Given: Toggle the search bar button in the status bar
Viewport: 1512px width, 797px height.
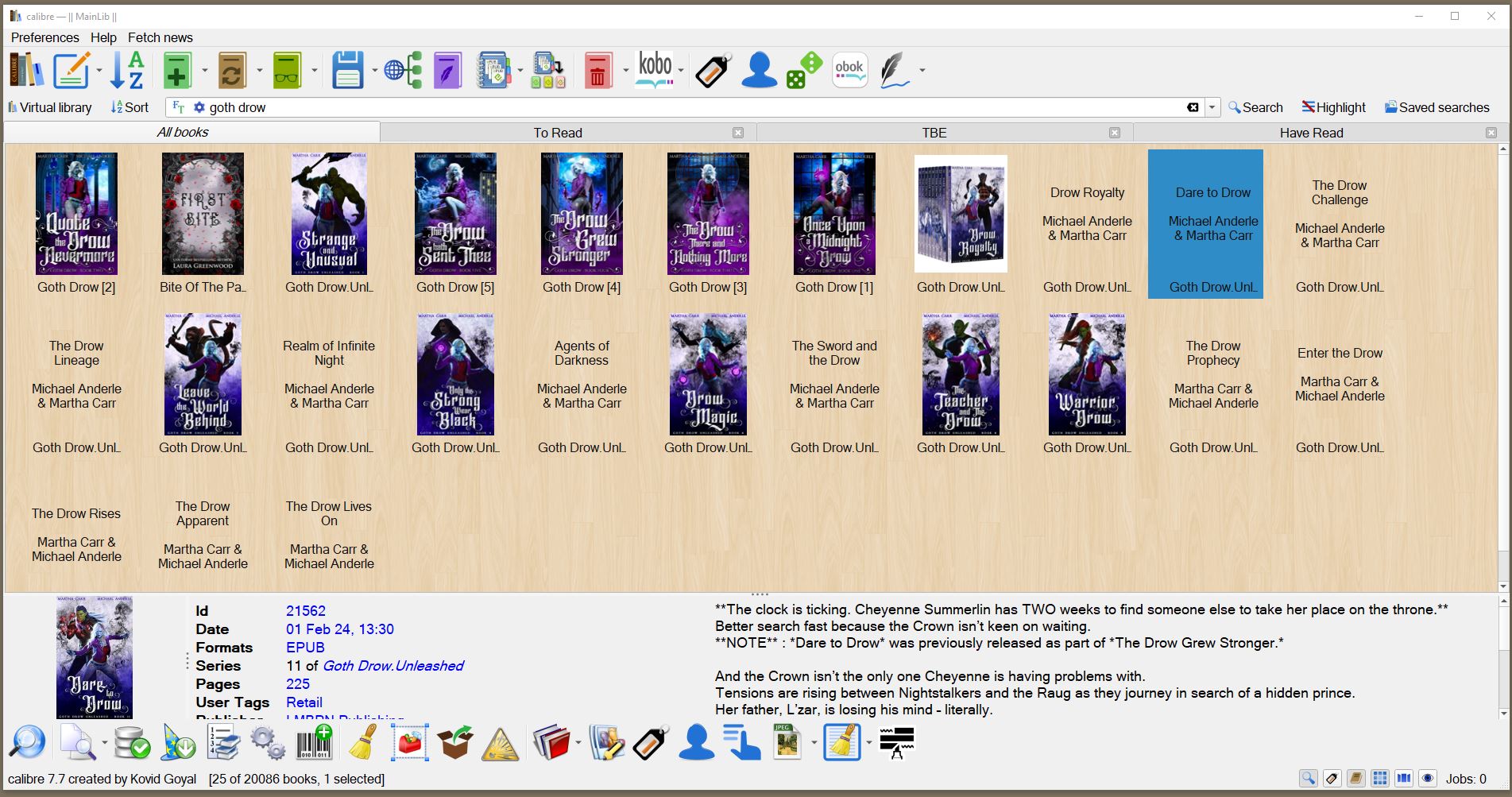Looking at the screenshot, I should 1308,779.
